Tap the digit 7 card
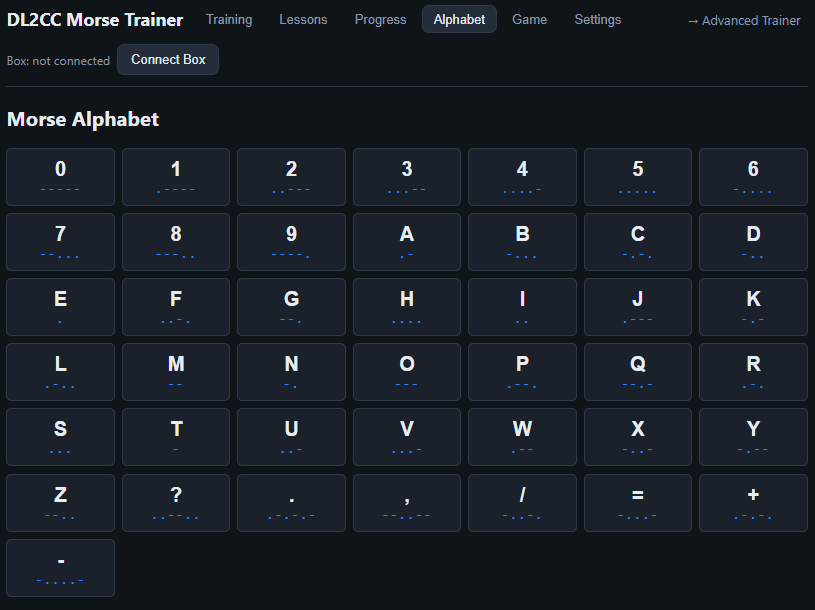This screenshot has height=610, width=815. coord(60,242)
